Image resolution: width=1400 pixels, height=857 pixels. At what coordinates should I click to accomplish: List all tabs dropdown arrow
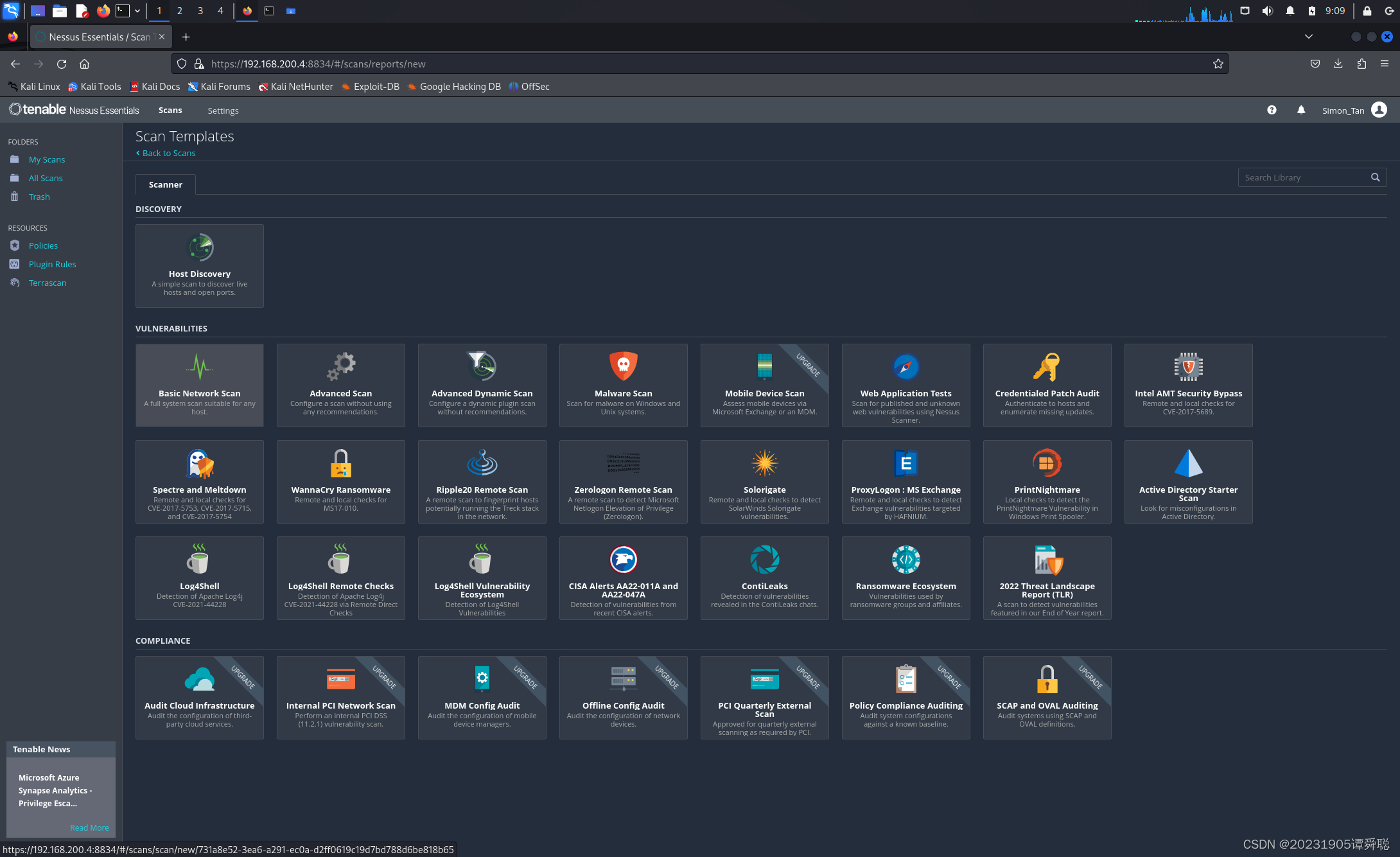pos(1308,37)
